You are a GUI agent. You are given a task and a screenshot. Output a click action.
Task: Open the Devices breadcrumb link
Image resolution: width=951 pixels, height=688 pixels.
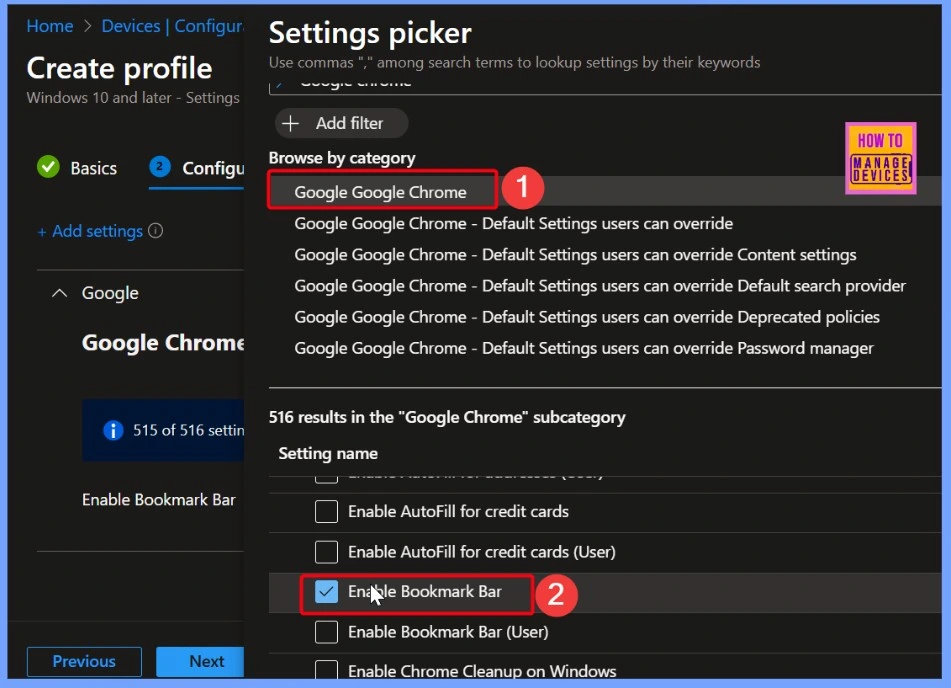130,26
